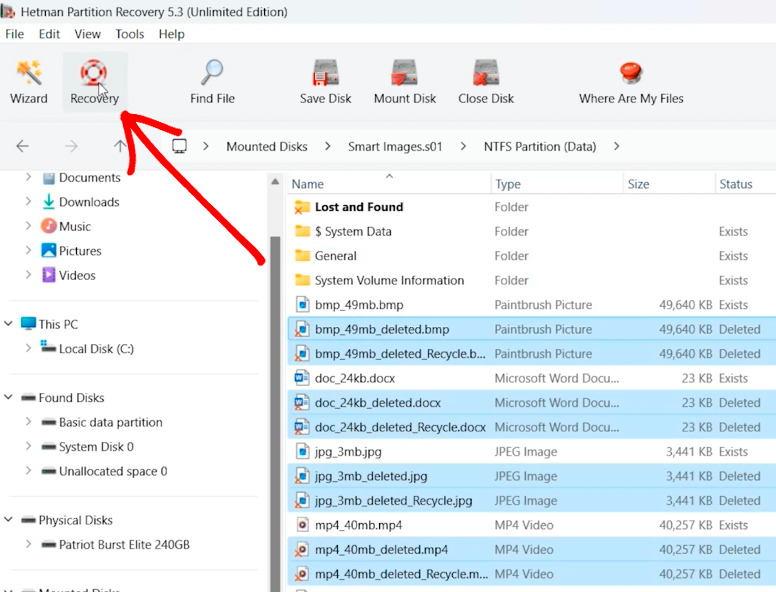Click the Videos icon in tree

pos(48,275)
